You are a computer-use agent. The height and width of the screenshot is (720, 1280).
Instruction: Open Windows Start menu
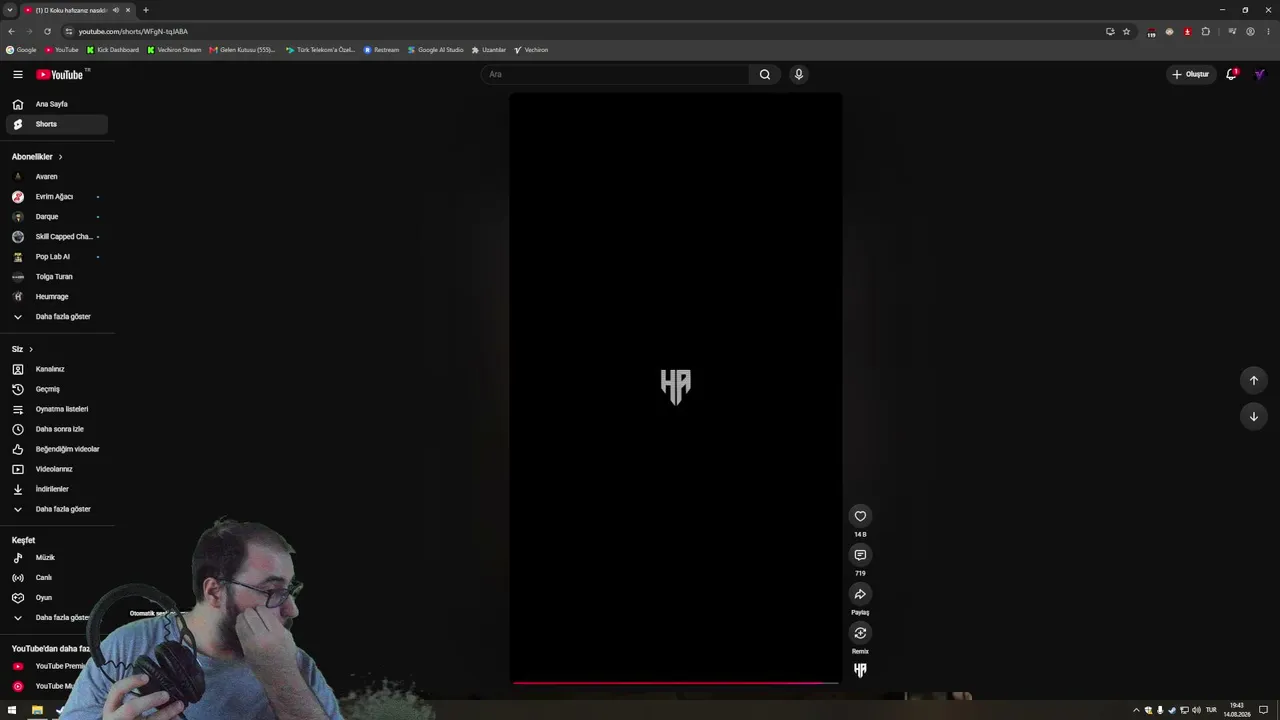(12, 710)
